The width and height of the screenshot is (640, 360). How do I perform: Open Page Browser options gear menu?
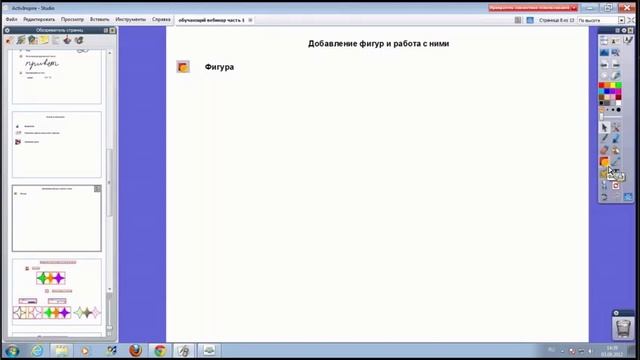point(7,30)
